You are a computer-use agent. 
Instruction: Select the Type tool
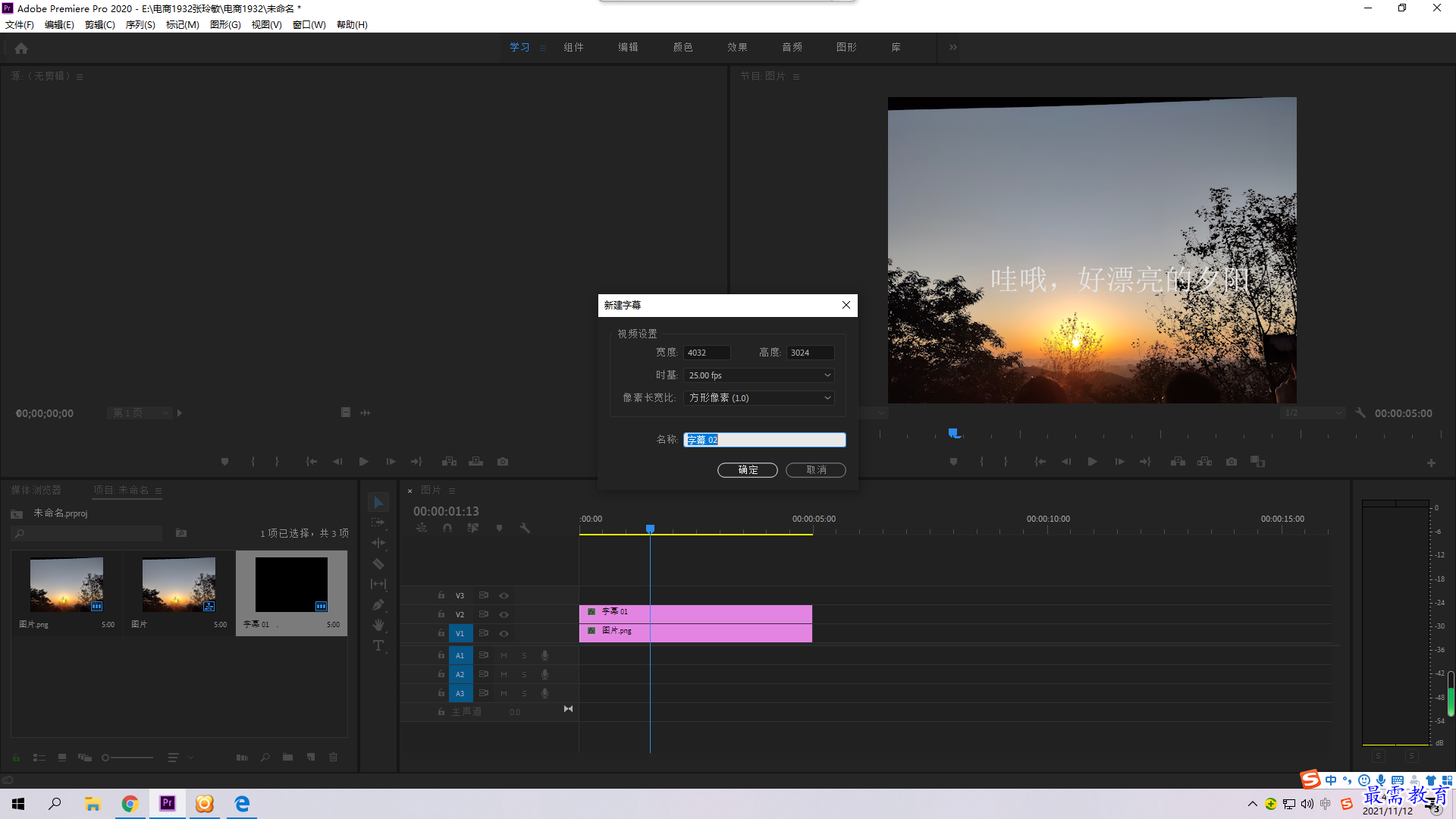pos(378,645)
